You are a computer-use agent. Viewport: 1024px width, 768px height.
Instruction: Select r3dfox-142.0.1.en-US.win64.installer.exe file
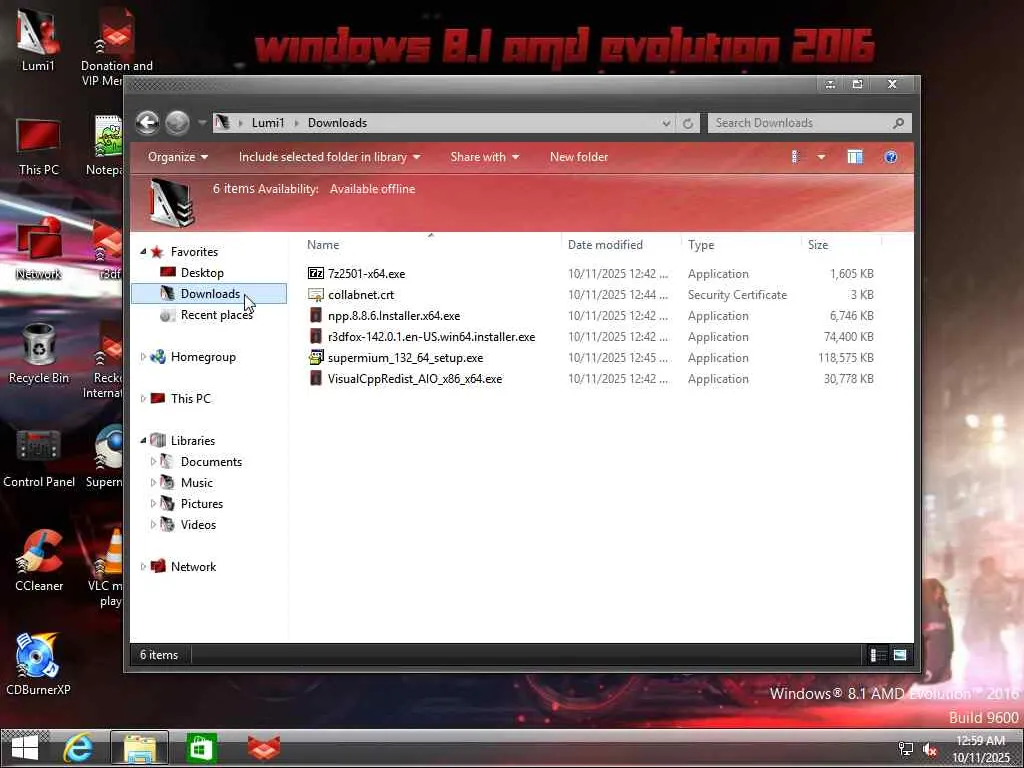point(431,336)
